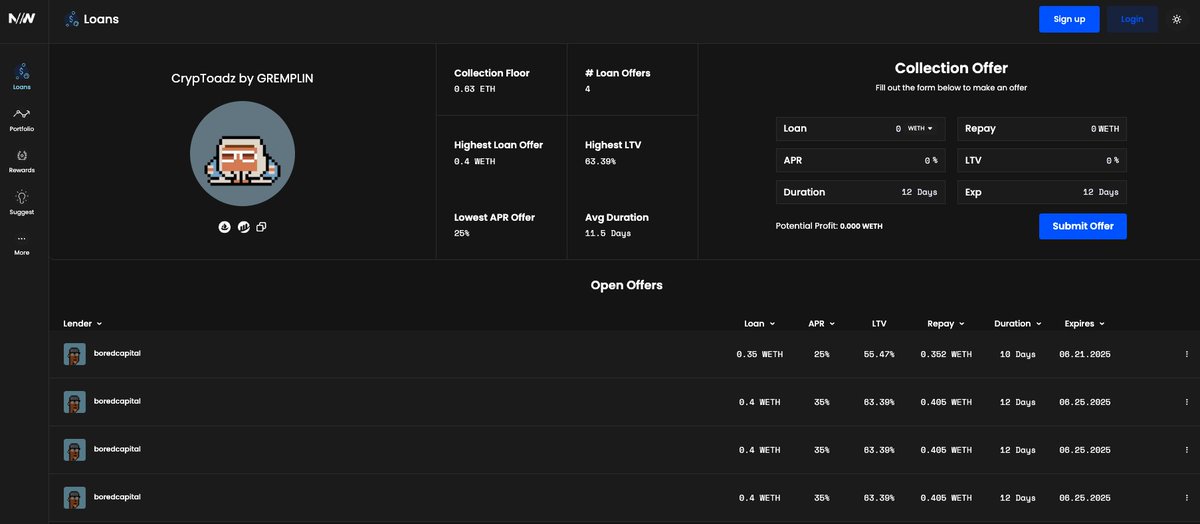Image resolution: width=1200 pixels, height=524 pixels.
Task: Open the Portfolio section in sidebar
Action: 22,119
